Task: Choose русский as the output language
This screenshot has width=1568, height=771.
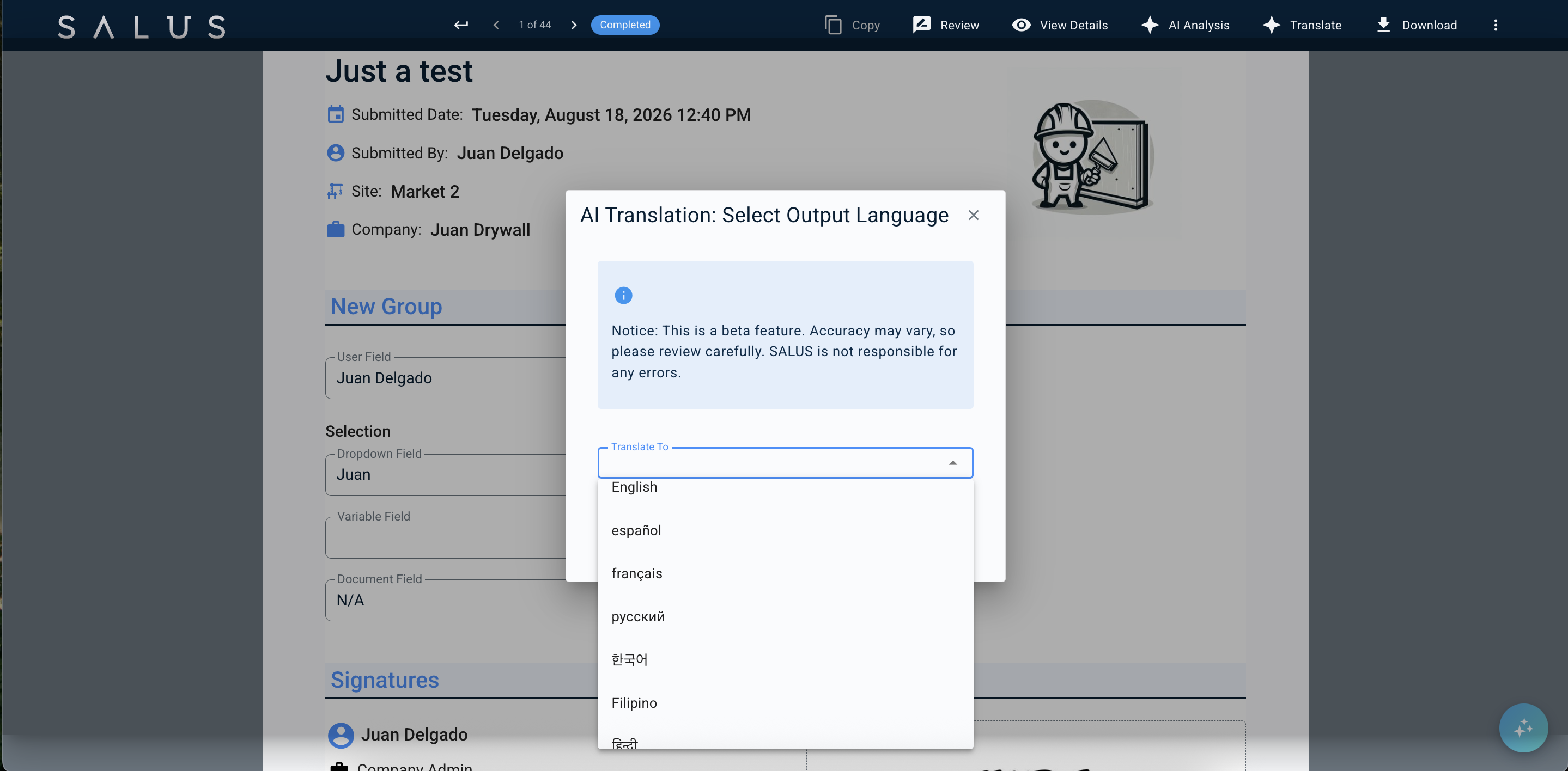Action: pos(785,616)
